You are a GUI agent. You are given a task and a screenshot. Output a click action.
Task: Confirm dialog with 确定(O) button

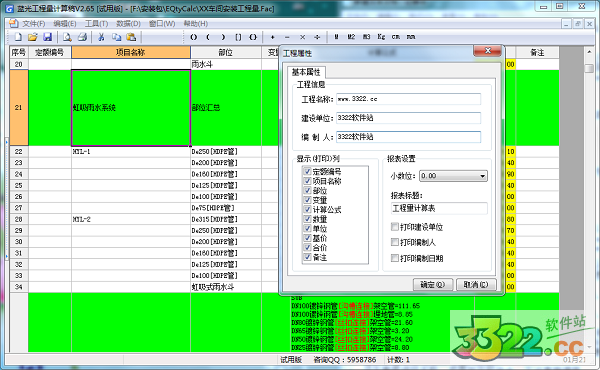click(x=433, y=285)
